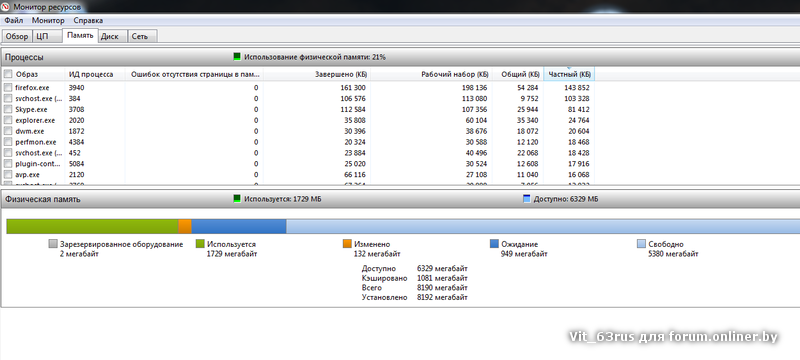
Task: Open the Справка menu
Action: [88, 20]
